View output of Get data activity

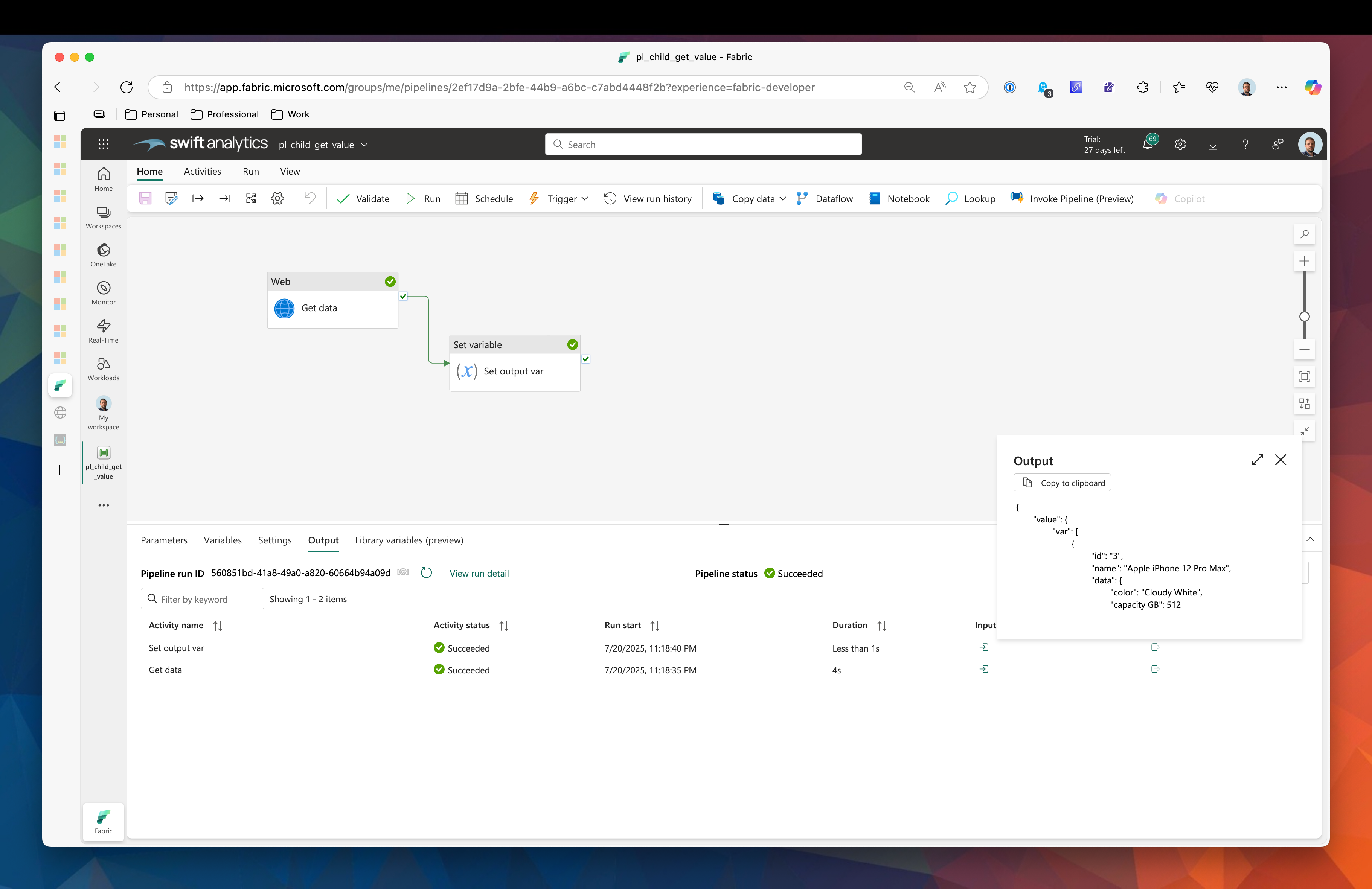pos(1155,669)
